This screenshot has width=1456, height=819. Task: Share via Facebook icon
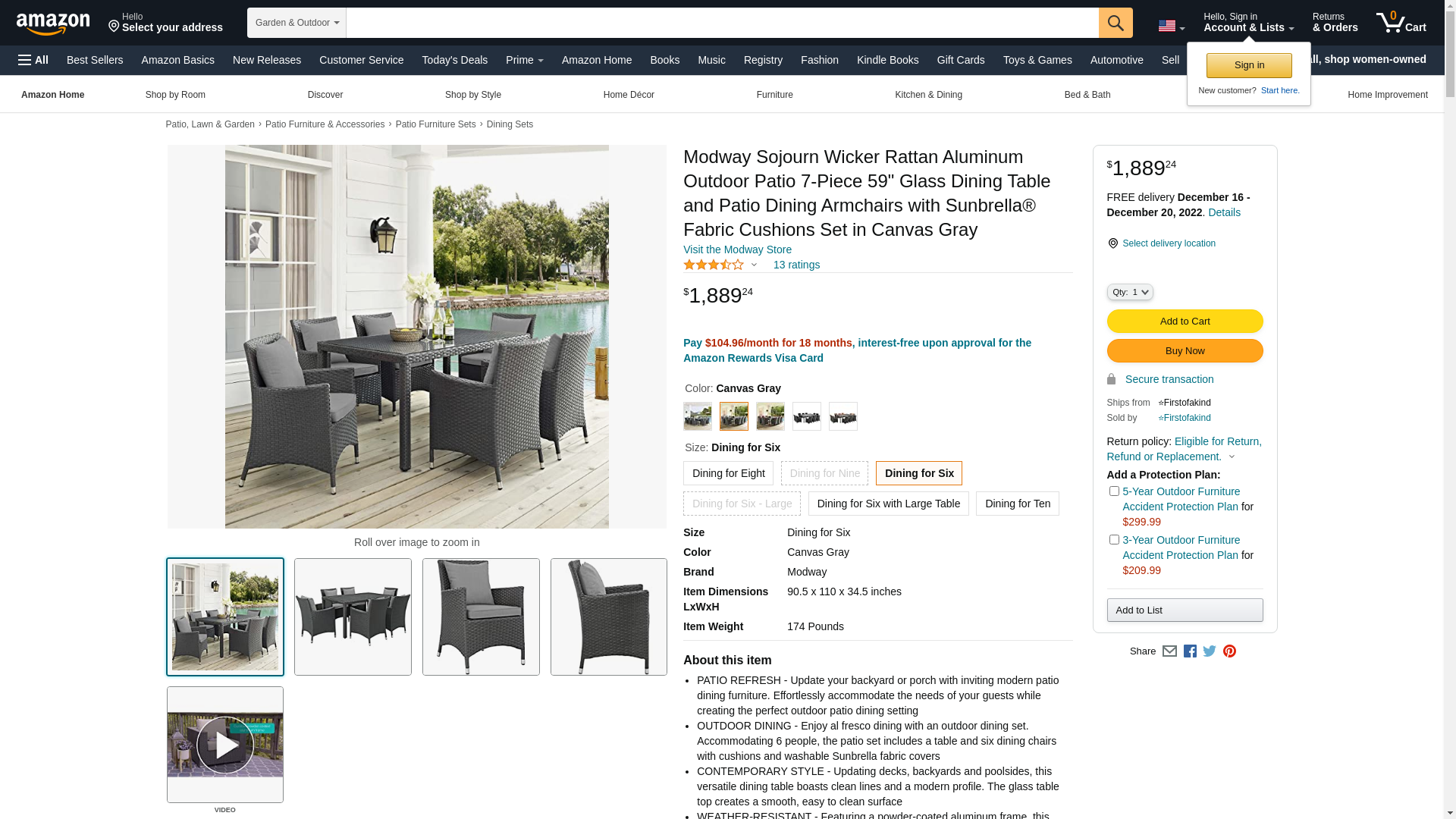(x=1190, y=651)
